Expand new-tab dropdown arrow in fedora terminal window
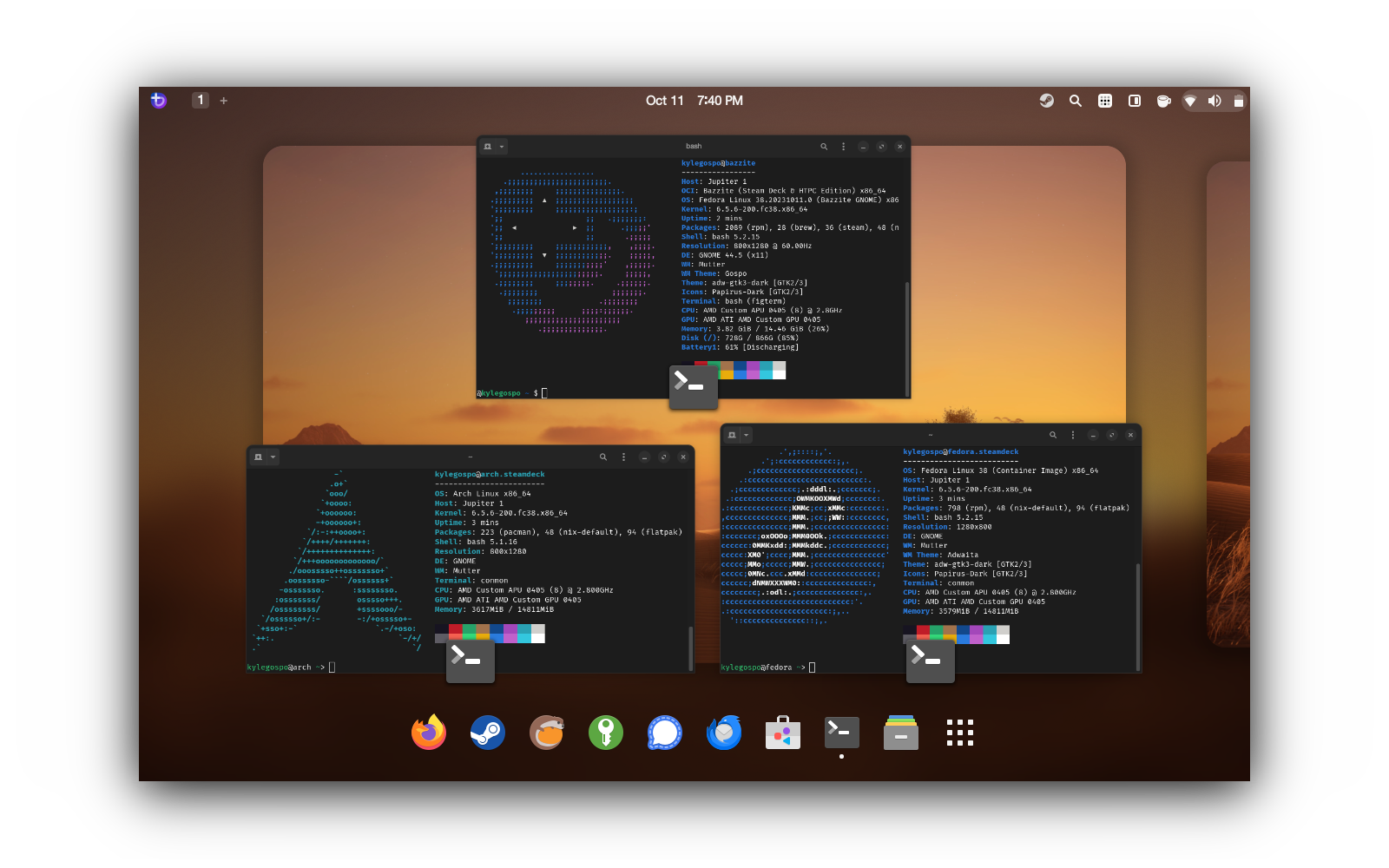1389x868 pixels. (x=747, y=435)
